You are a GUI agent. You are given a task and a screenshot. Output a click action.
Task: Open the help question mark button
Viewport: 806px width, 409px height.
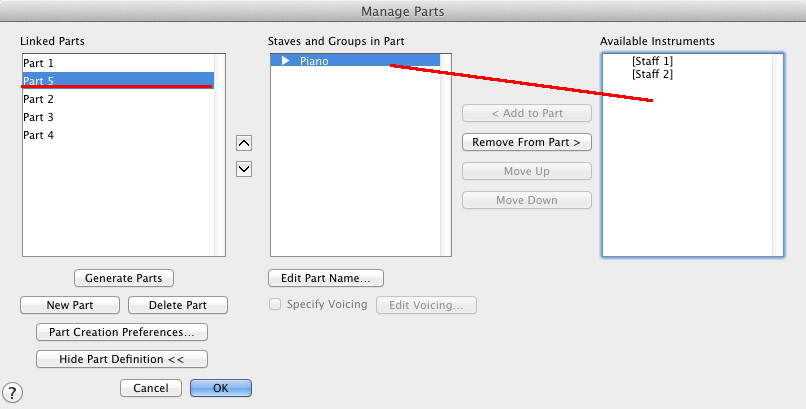[x=13, y=393]
